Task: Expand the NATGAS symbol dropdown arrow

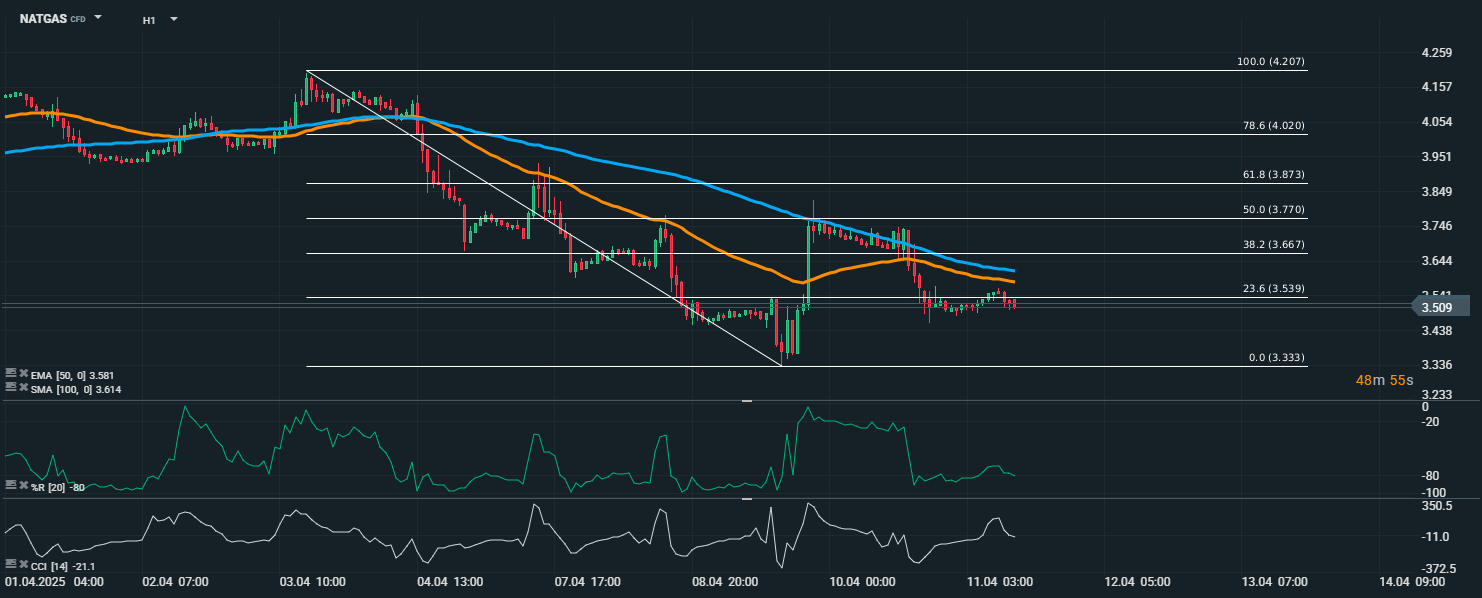Action: [98, 18]
